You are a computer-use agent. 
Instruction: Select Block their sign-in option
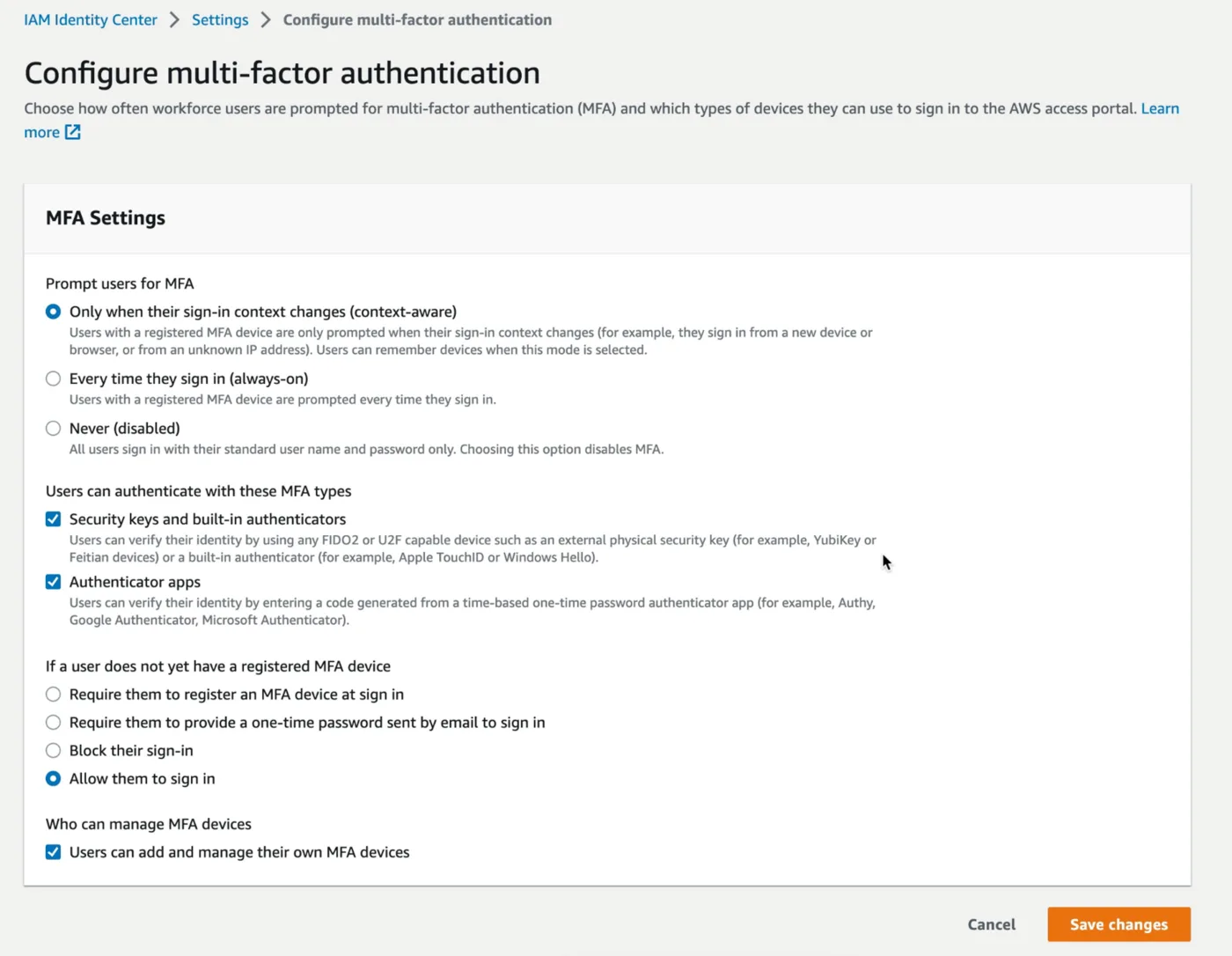(54, 751)
